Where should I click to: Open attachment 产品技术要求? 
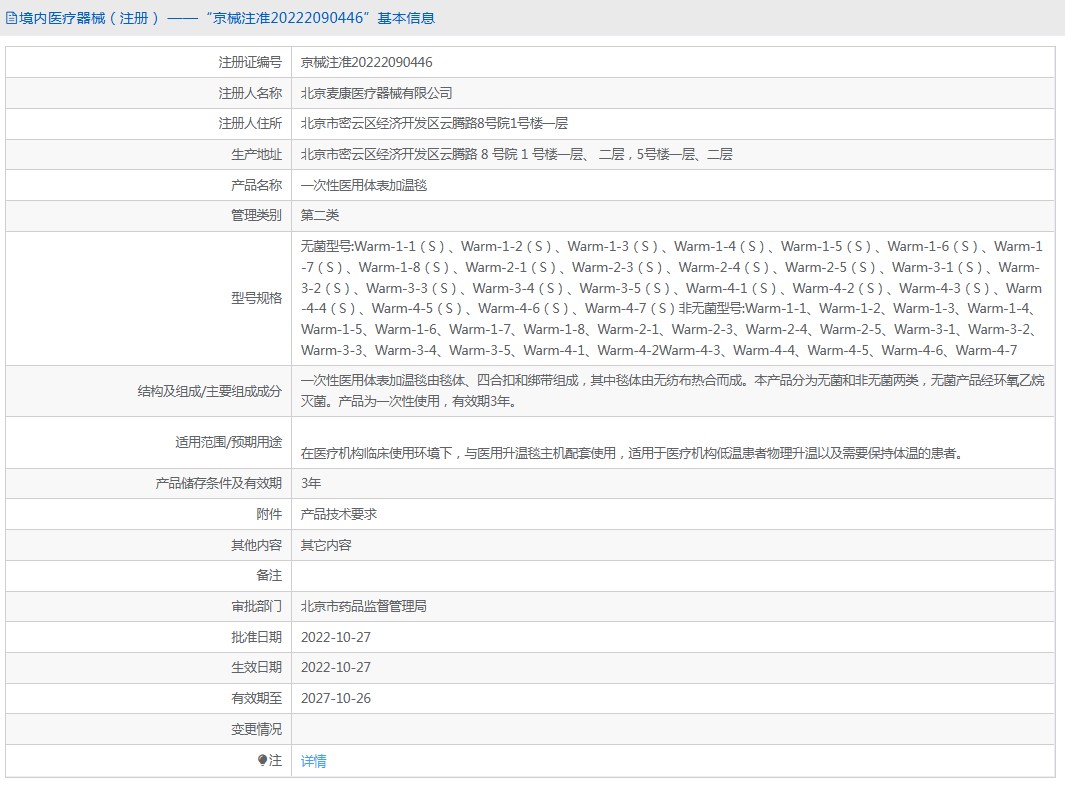coord(338,514)
